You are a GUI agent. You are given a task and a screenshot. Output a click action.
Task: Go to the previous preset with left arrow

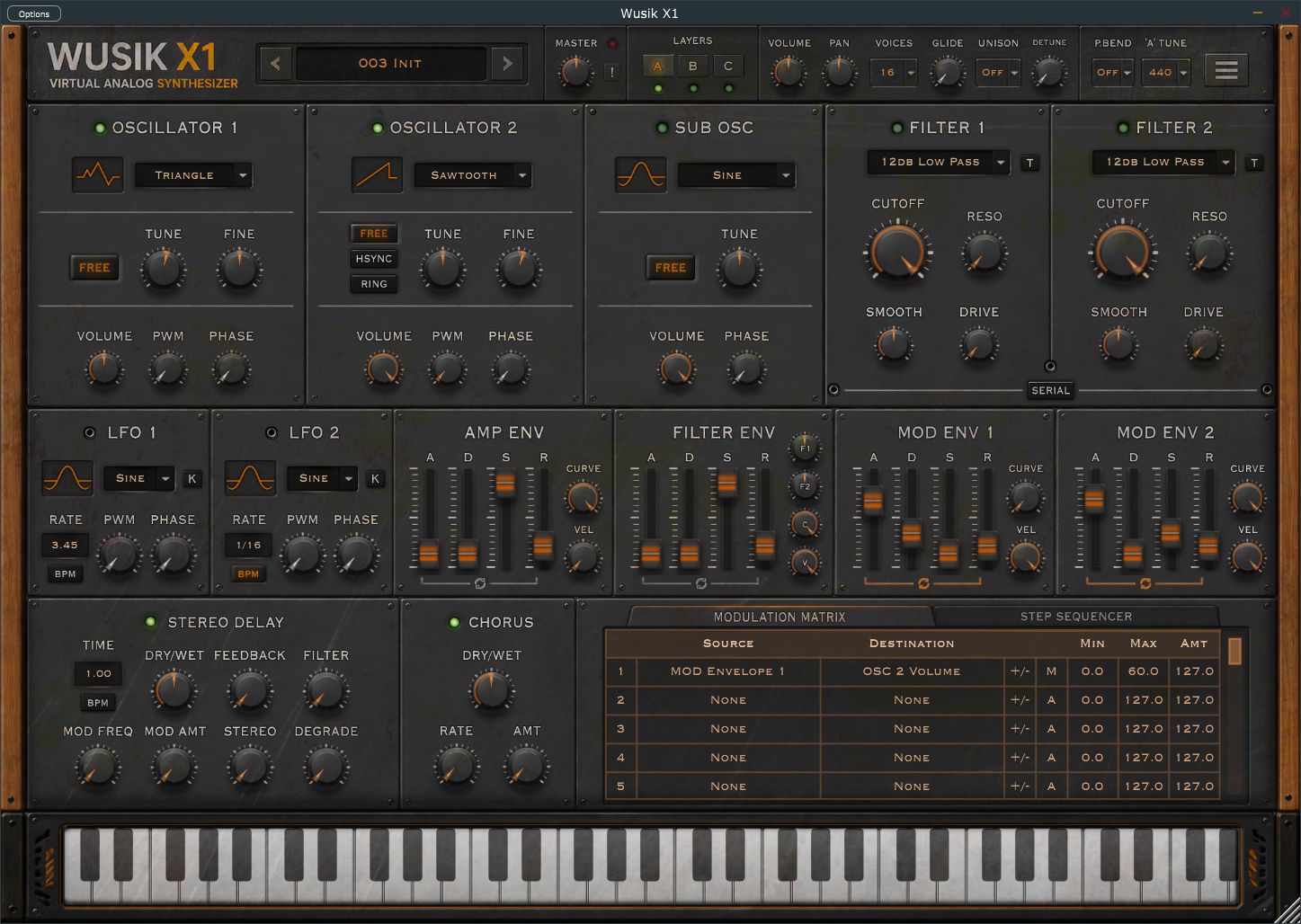point(276,64)
